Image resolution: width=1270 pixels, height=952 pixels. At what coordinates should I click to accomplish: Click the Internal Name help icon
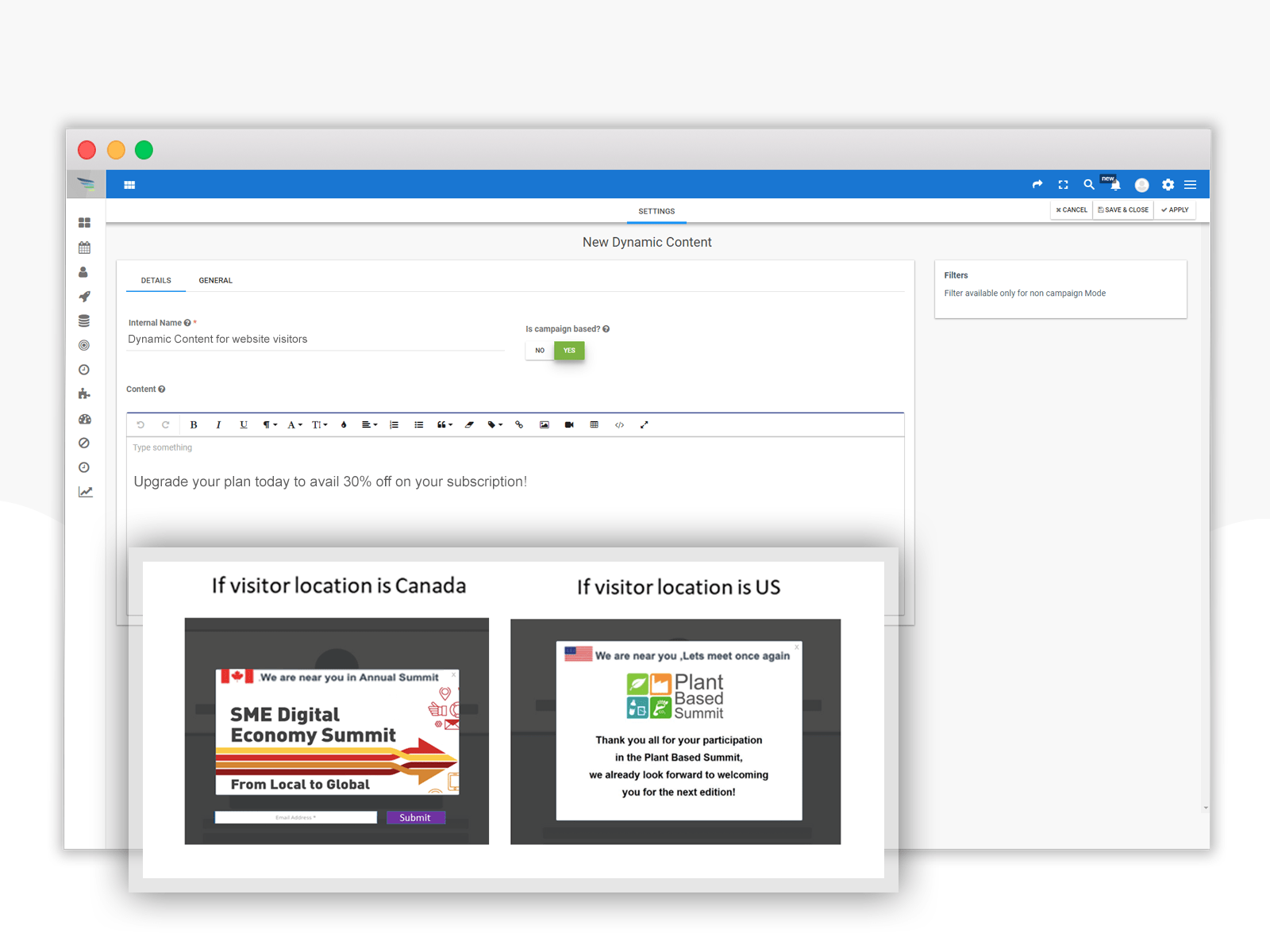pyautogui.click(x=187, y=323)
